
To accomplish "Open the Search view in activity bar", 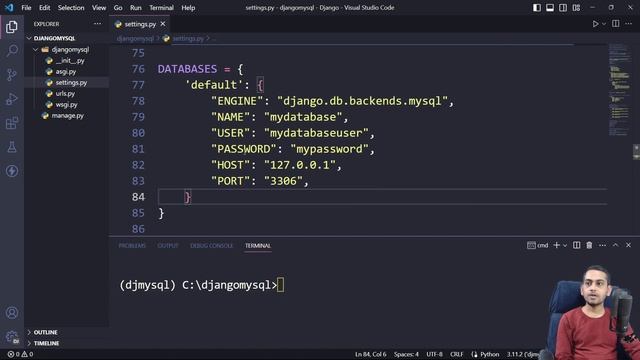I will point(12,51).
